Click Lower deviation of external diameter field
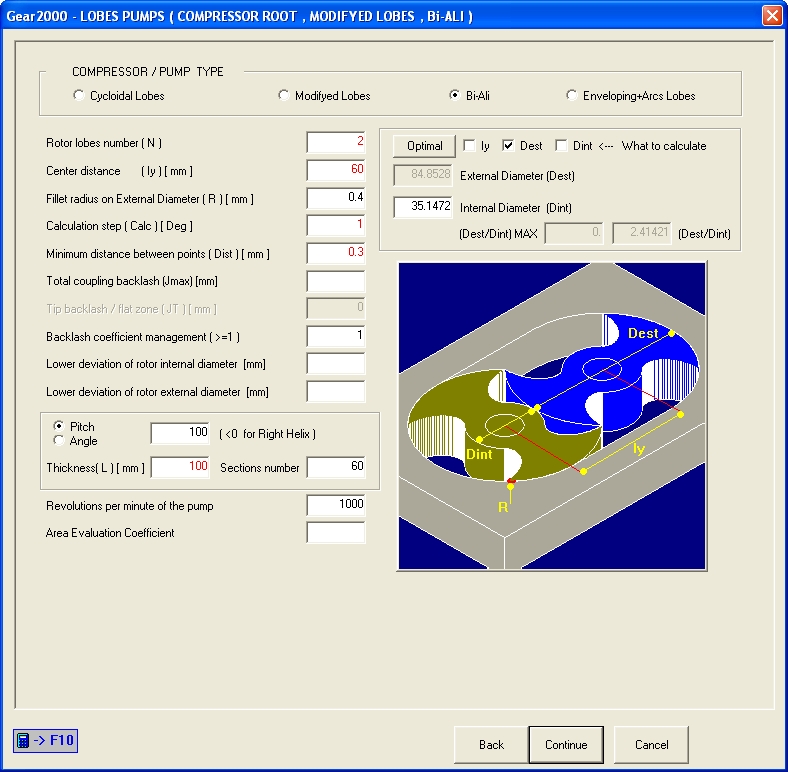Image resolution: width=788 pixels, height=772 pixels. click(x=336, y=392)
